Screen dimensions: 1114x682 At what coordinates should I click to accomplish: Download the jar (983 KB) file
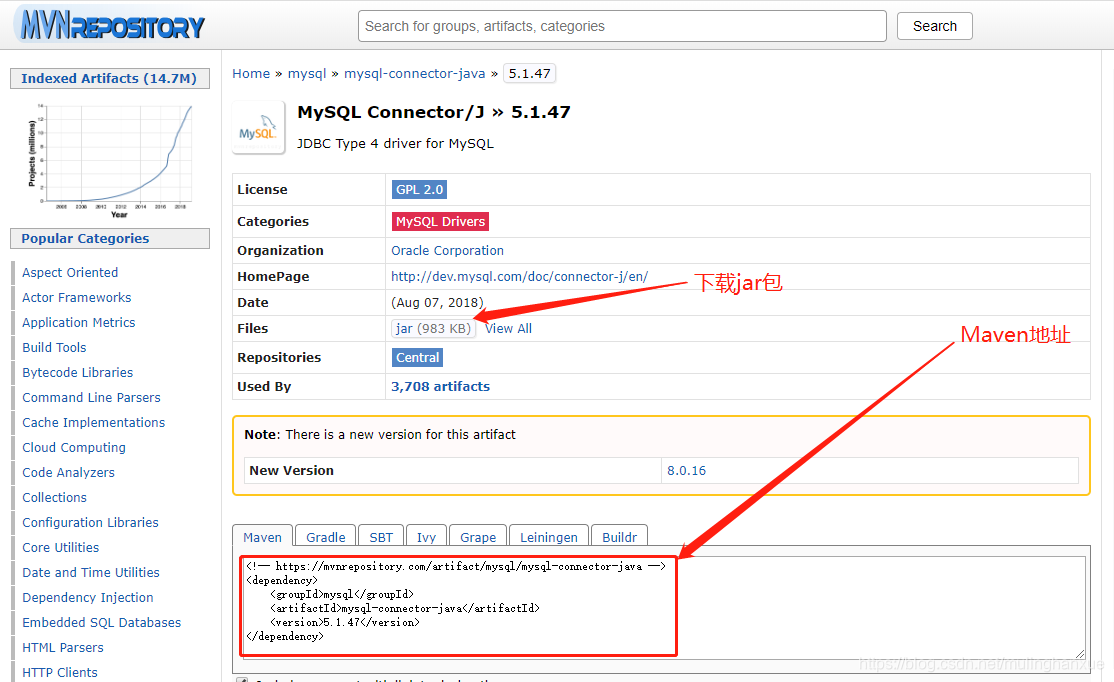[433, 328]
